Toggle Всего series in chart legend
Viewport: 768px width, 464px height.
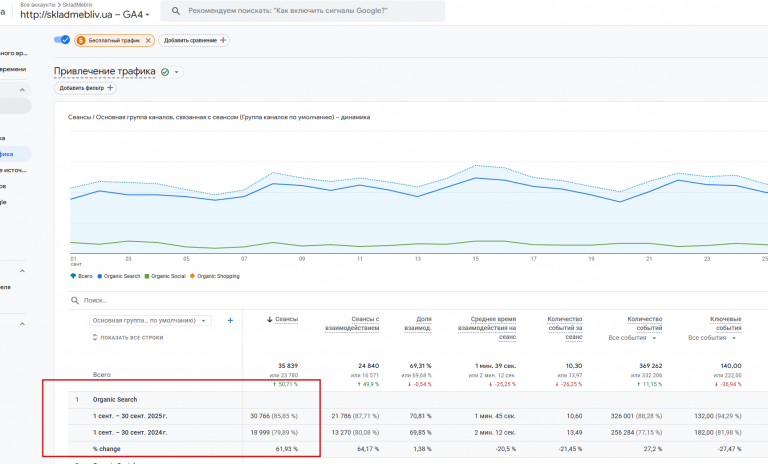tap(81, 276)
